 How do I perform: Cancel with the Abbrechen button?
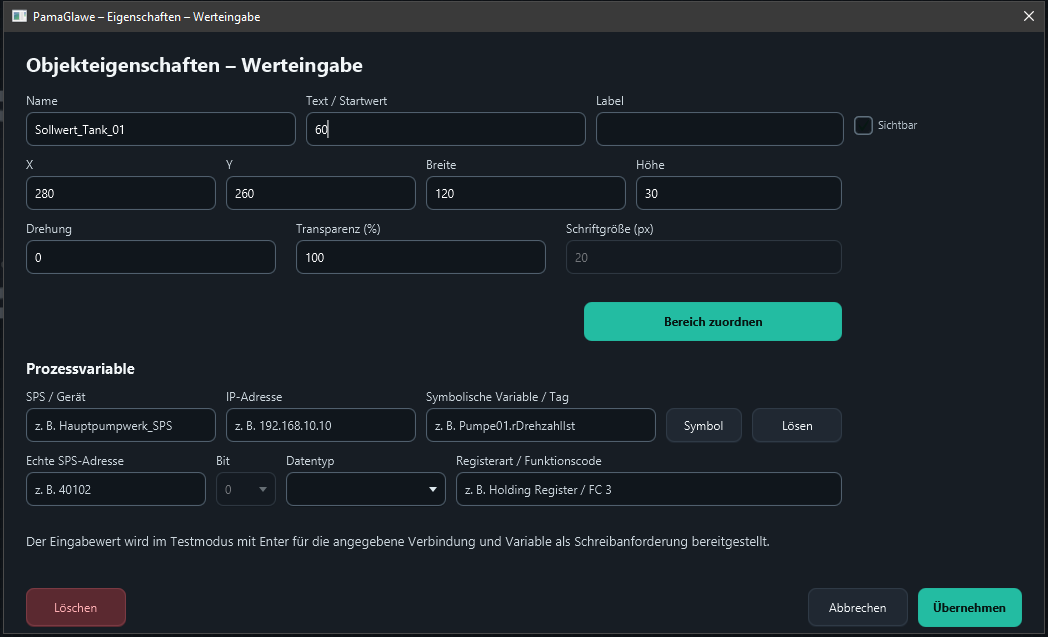tap(858, 608)
